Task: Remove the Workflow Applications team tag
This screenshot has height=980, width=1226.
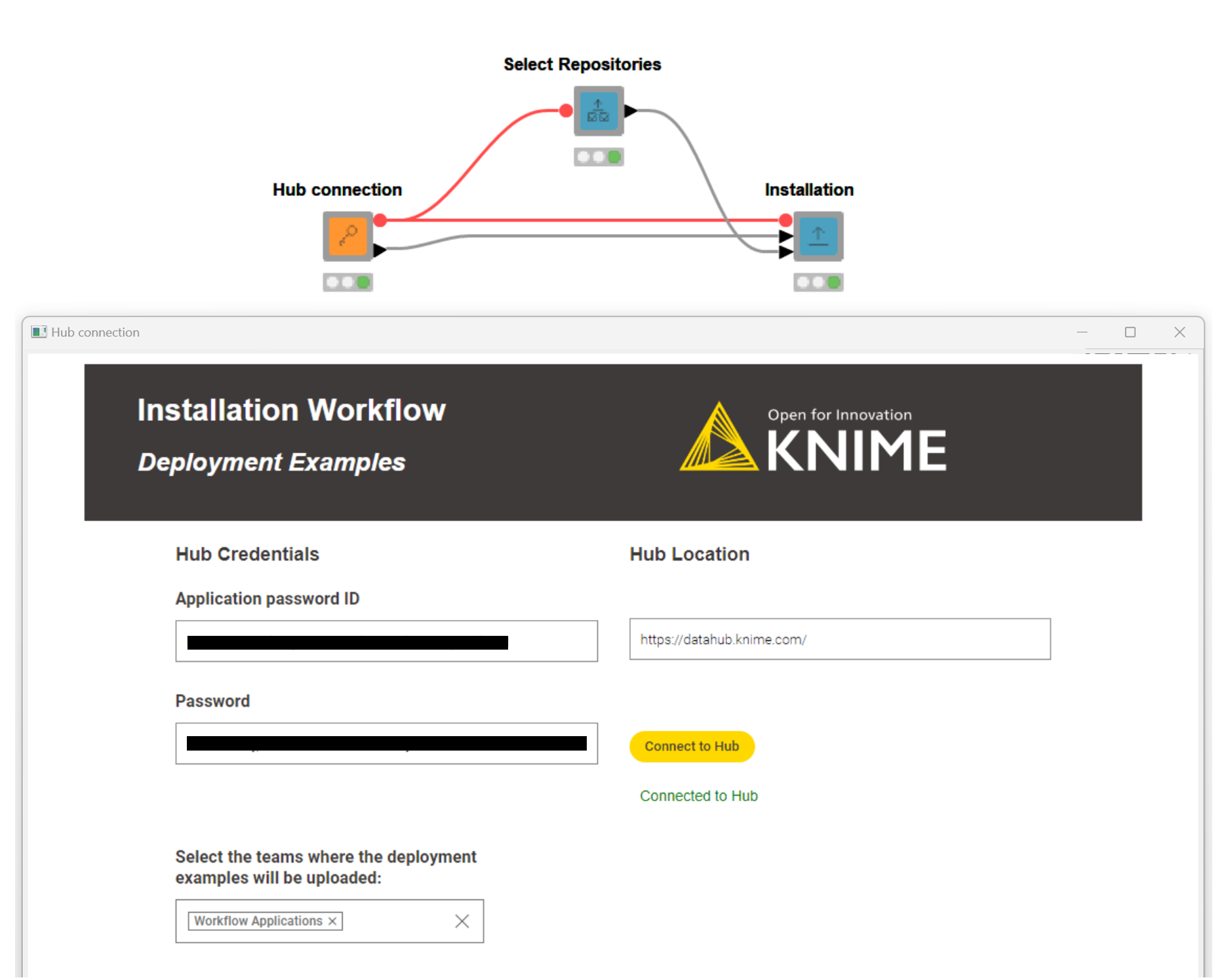Action: [332, 921]
